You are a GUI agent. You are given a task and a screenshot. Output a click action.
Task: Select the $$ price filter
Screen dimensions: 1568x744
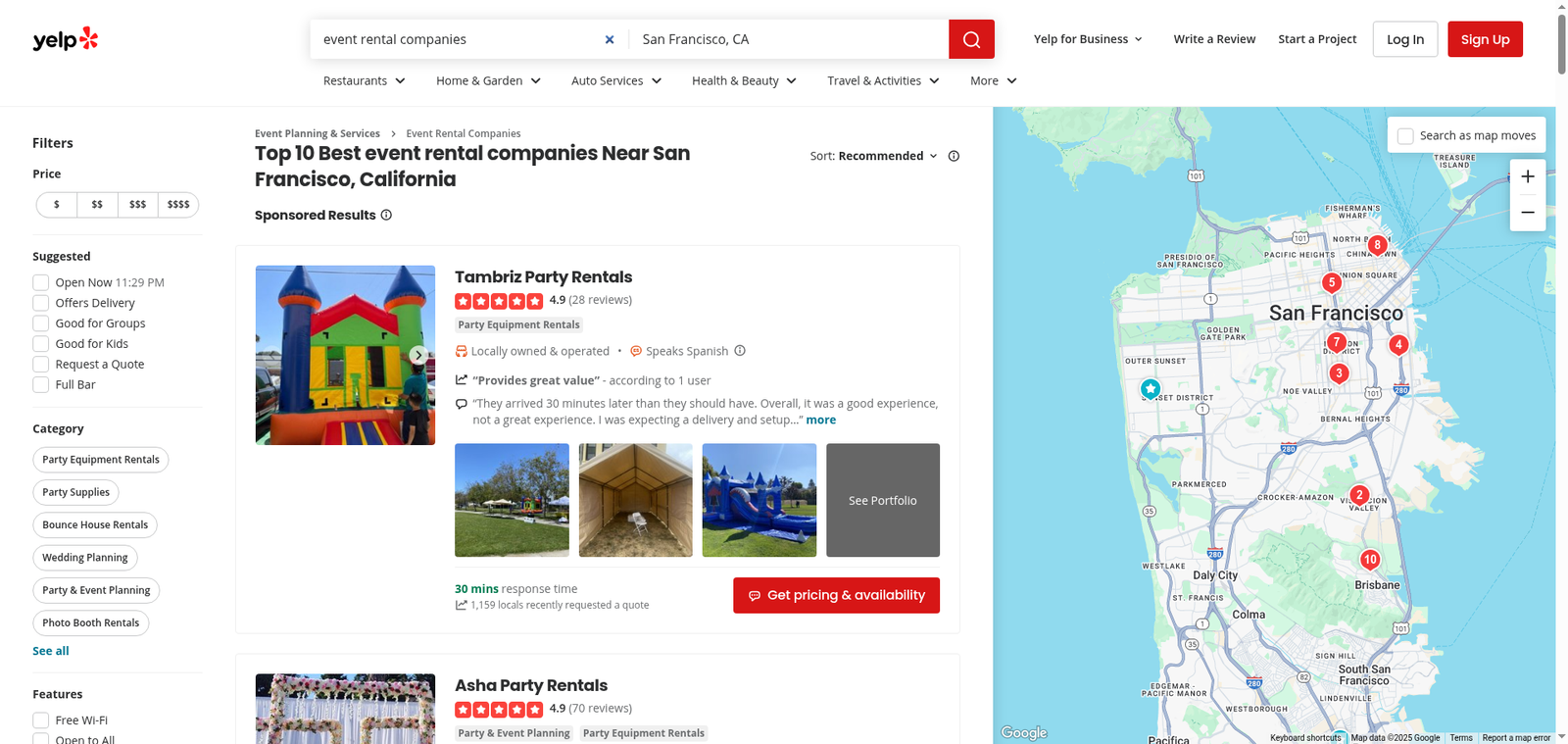[97, 205]
